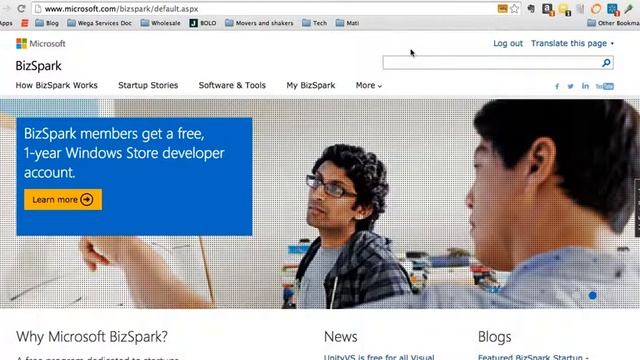Open the red bookmark icon beside Apps

pos(25,23)
